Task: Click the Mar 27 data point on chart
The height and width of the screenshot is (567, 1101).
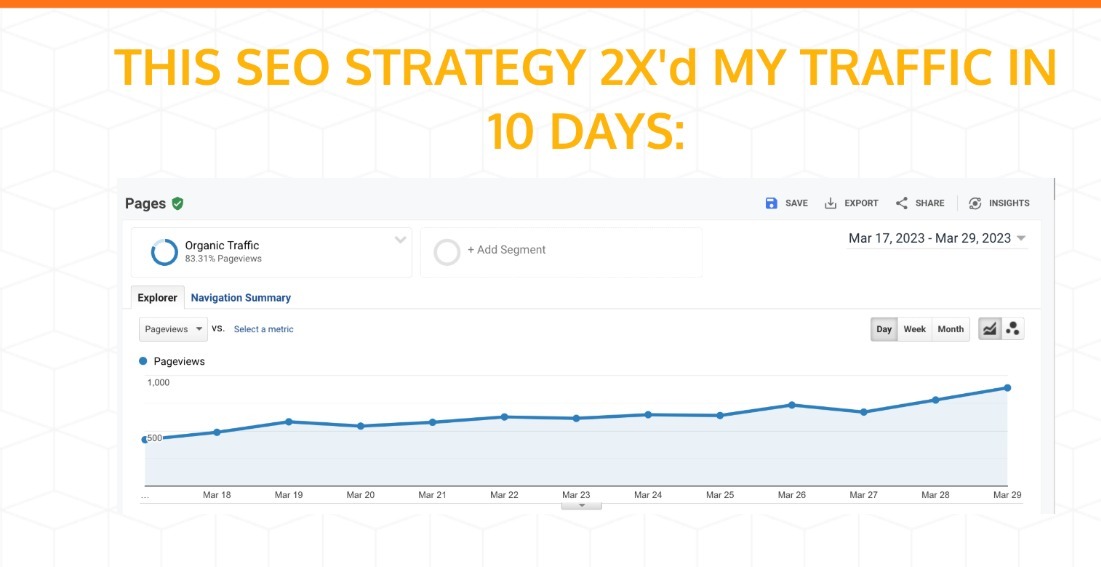Action: point(864,412)
